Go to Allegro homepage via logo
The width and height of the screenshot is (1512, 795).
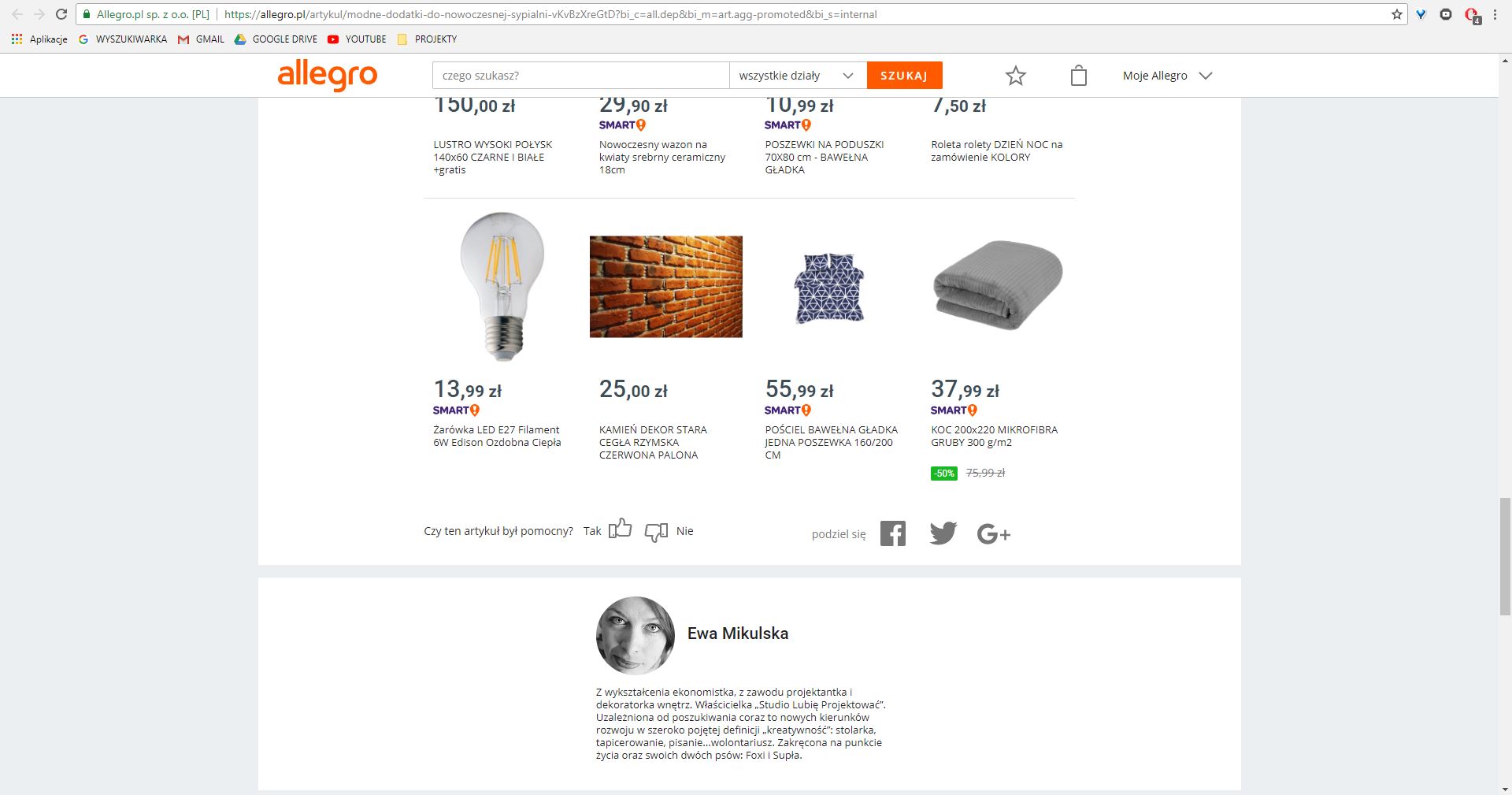click(328, 76)
